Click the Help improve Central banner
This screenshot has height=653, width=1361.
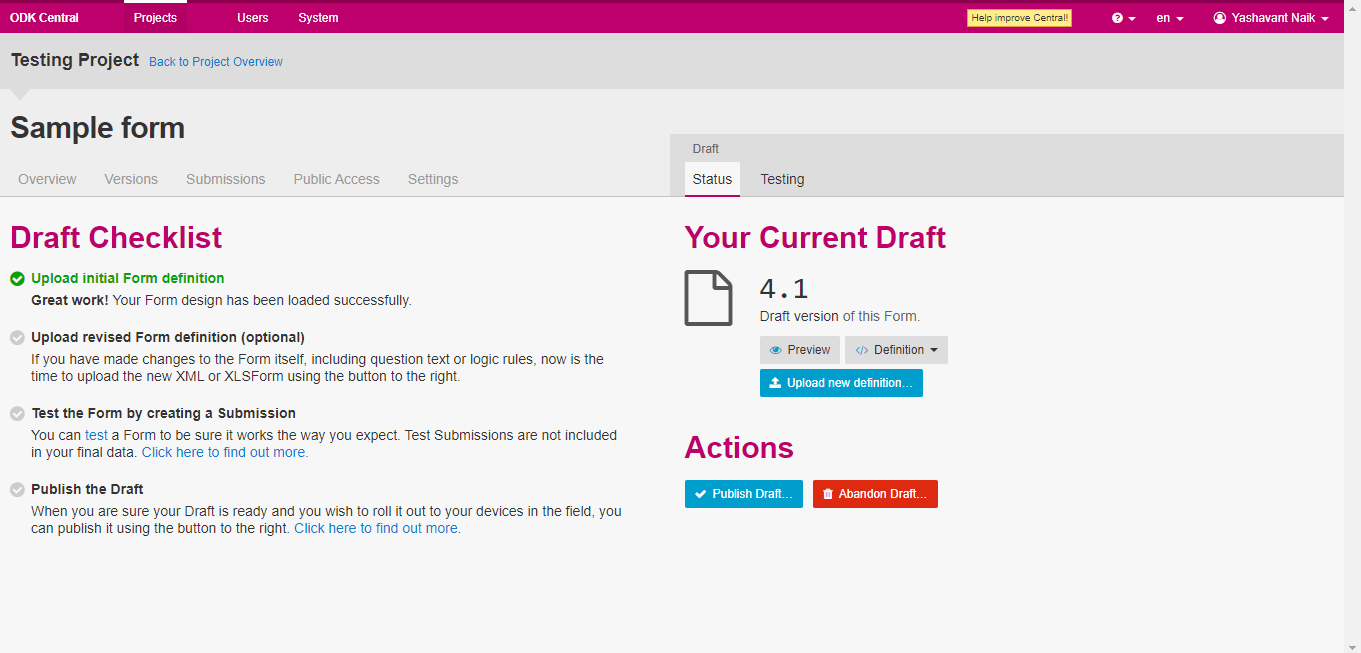[1019, 18]
